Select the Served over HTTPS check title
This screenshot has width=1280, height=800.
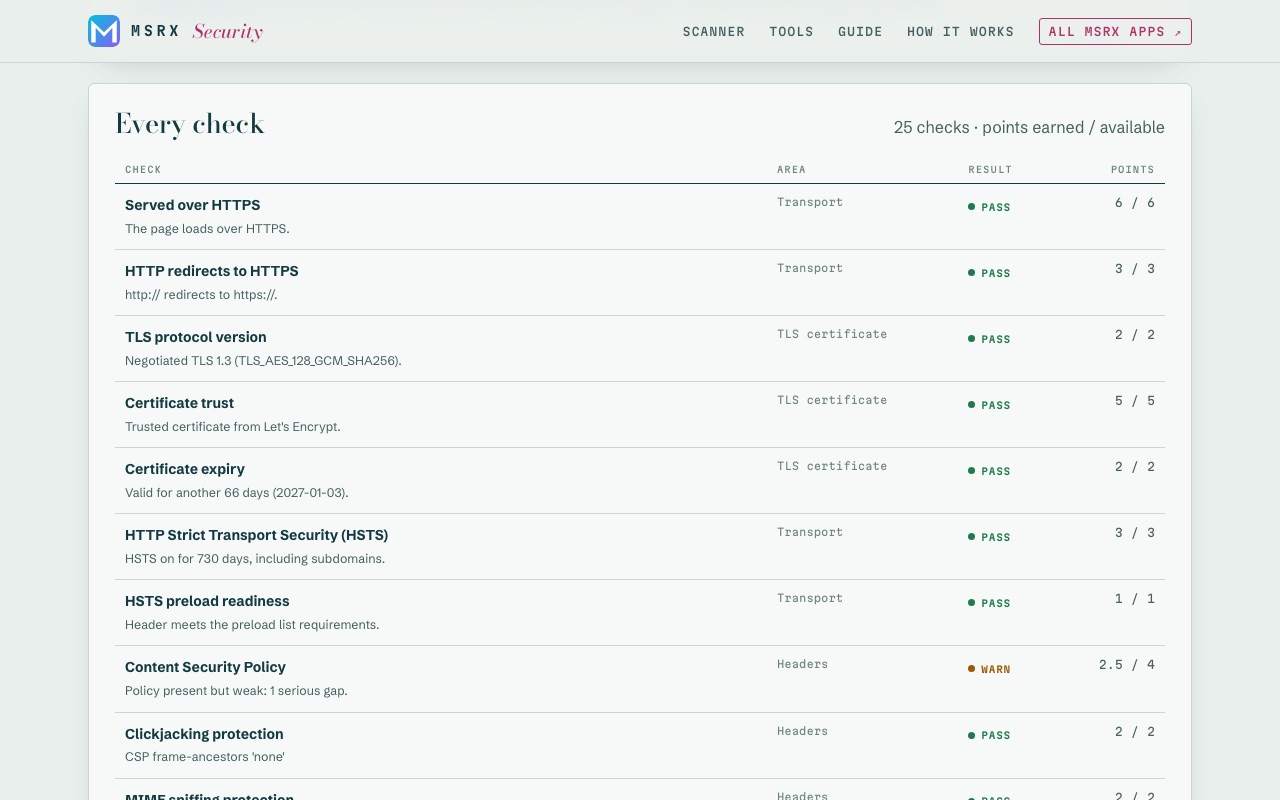click(193, 205)
